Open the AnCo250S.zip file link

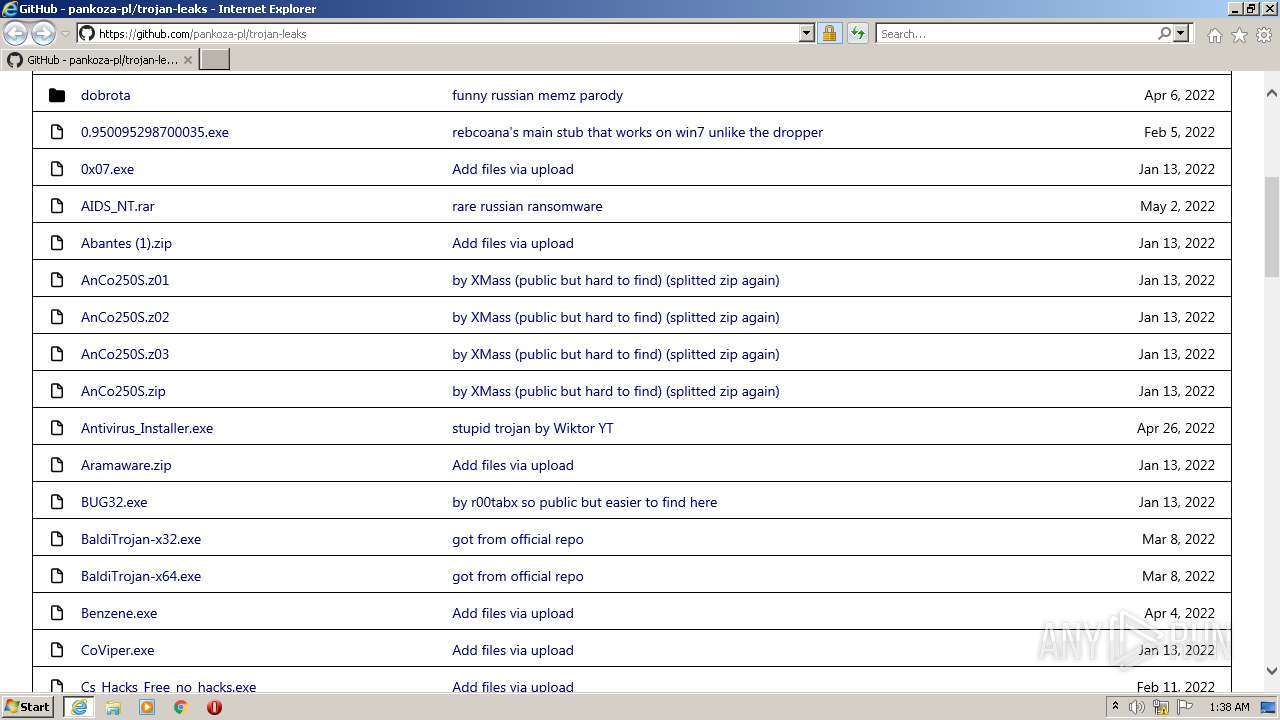pos(123,391)
